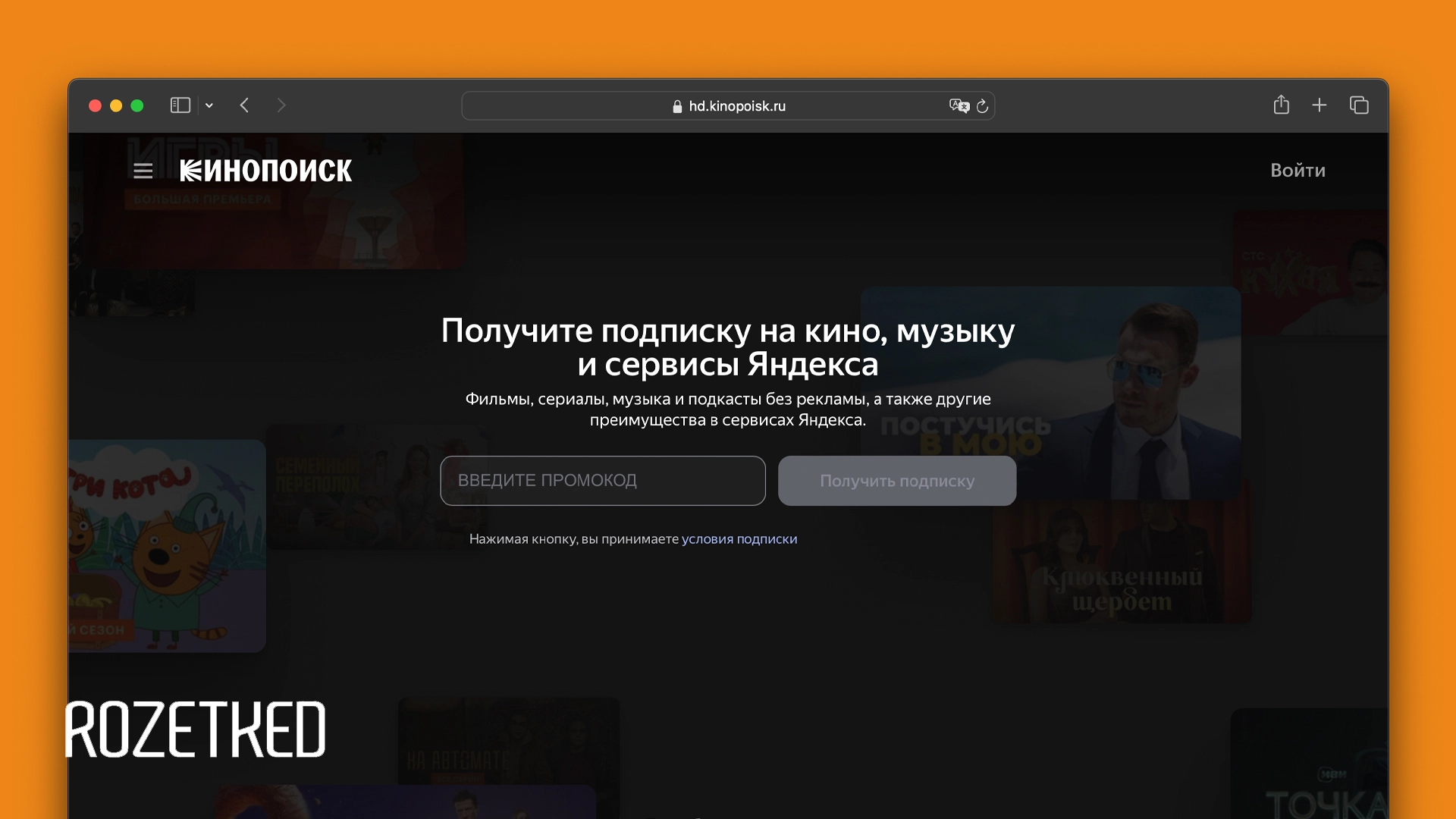Click the padlock icon in address bar
1456x819 pixels.
click(677, 107)
